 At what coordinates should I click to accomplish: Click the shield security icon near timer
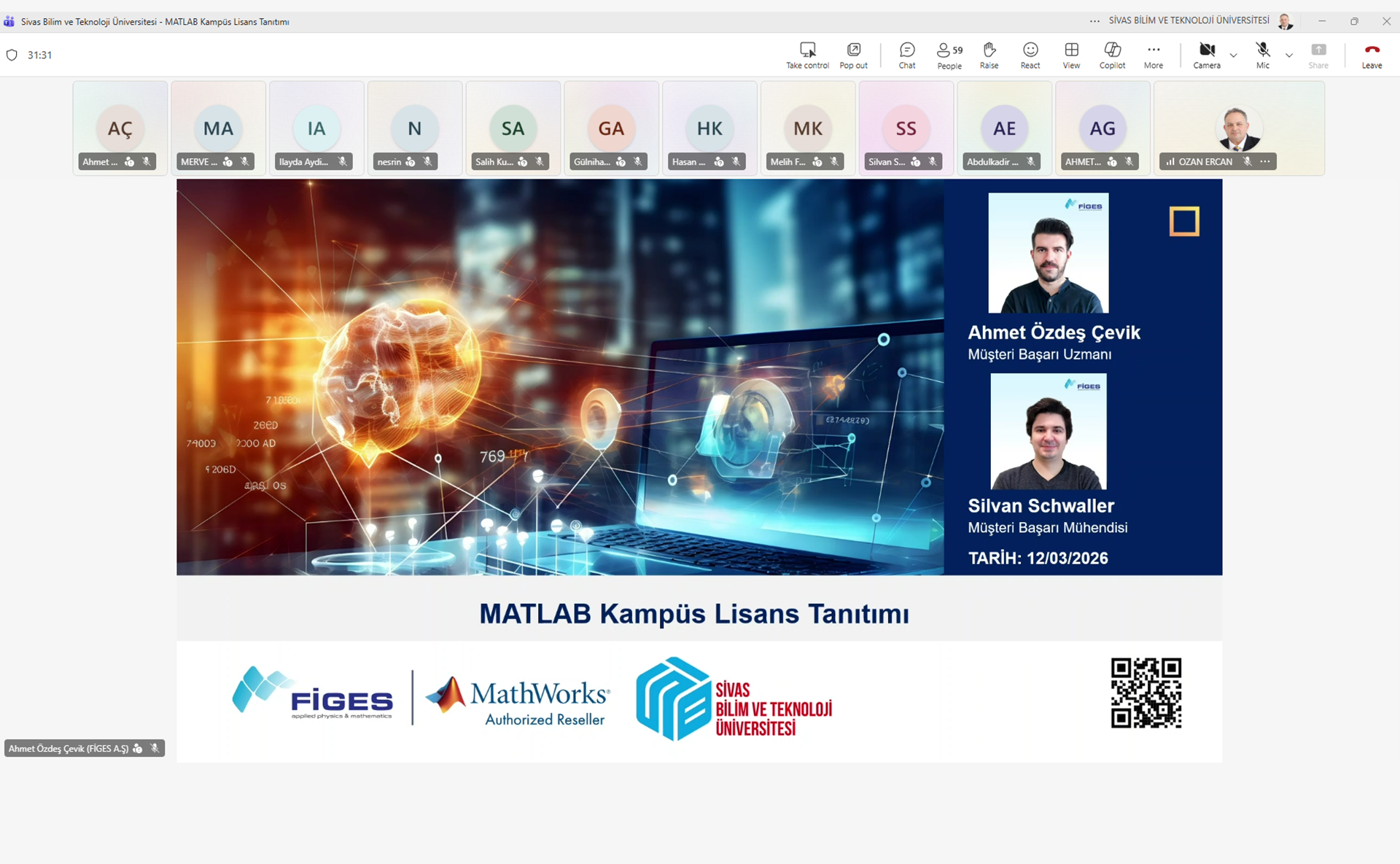[12, 55]
